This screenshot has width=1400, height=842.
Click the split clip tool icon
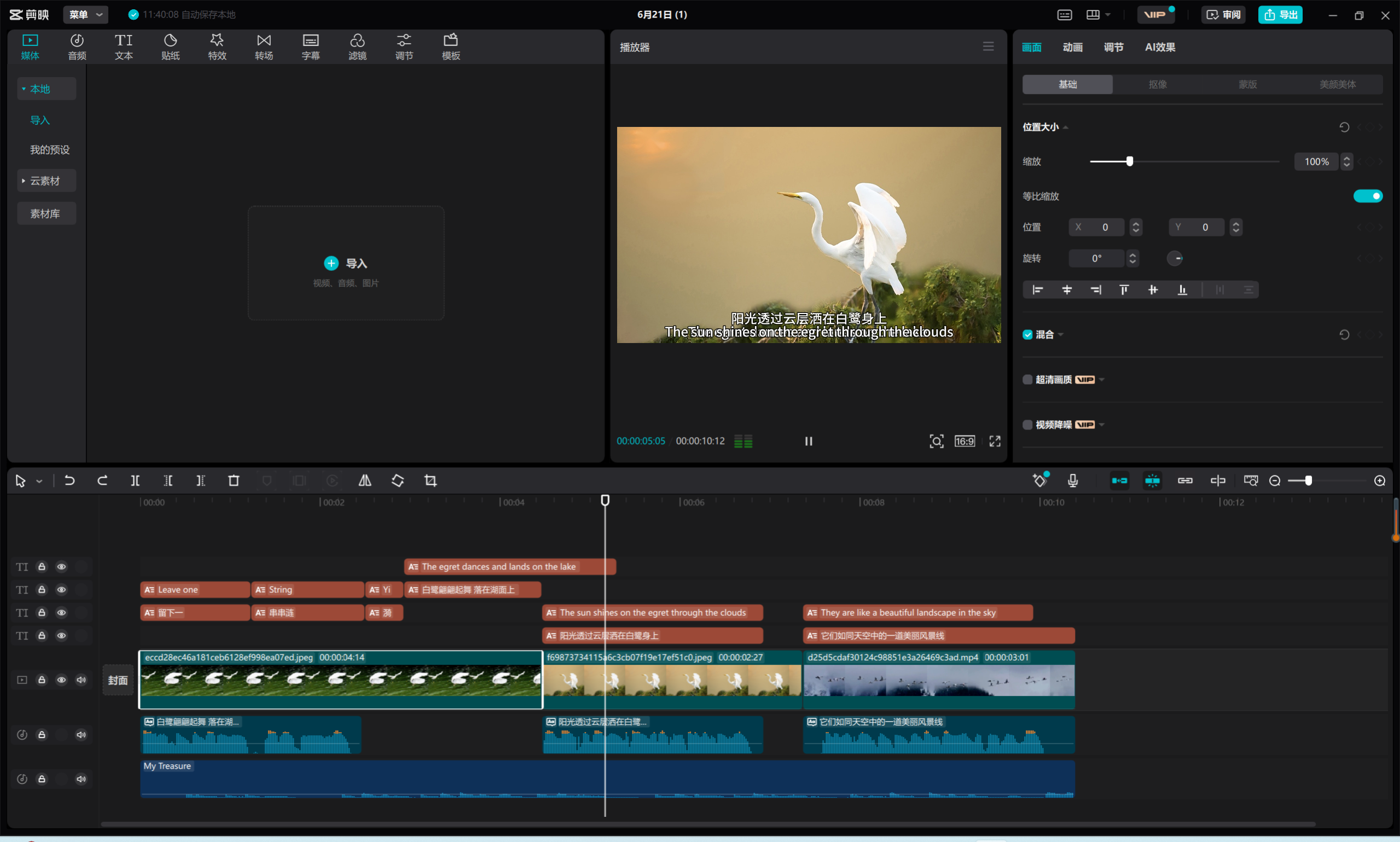[135, 480]
